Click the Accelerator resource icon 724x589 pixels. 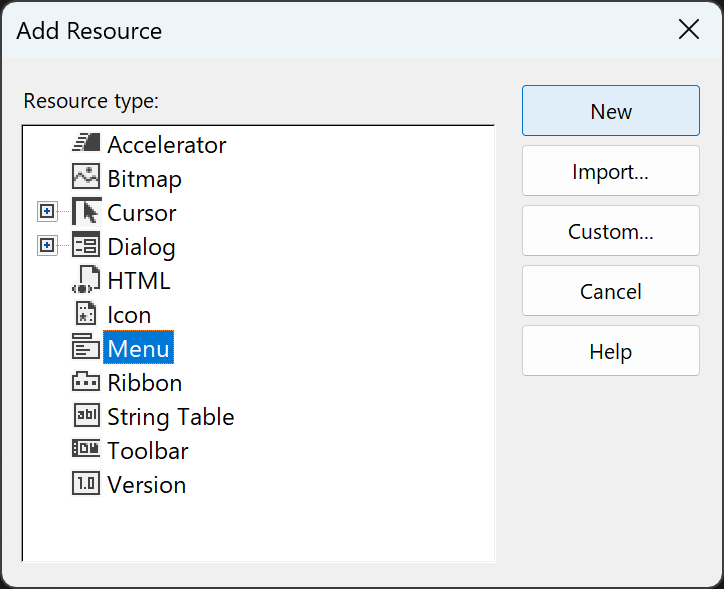tap(86, 144)
